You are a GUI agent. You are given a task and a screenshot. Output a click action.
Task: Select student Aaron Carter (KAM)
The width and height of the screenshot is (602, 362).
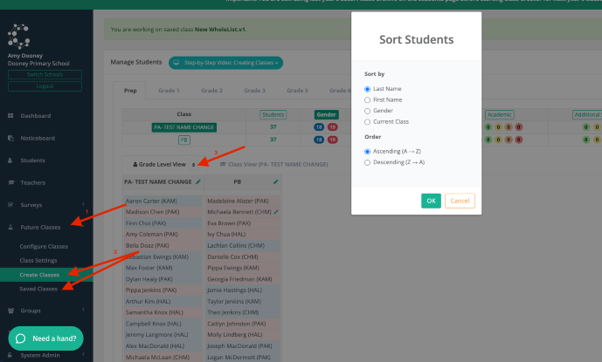point(163,201)
